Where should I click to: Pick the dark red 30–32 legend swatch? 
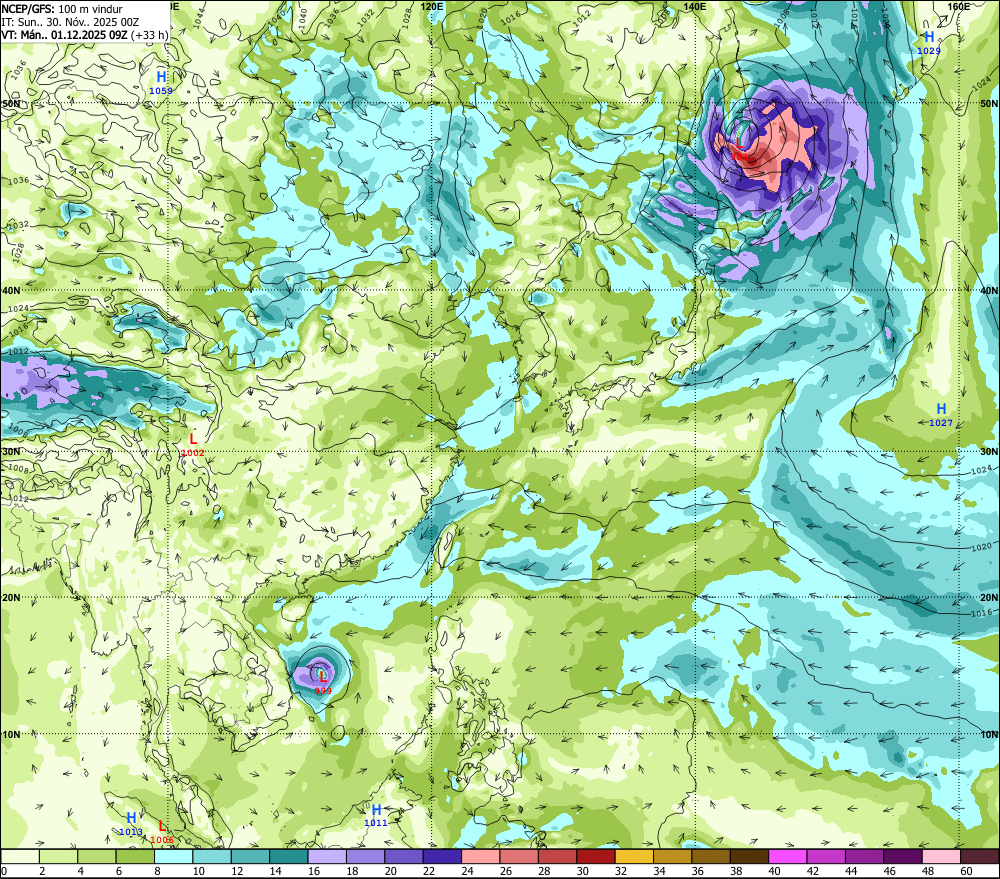[596, 856]
